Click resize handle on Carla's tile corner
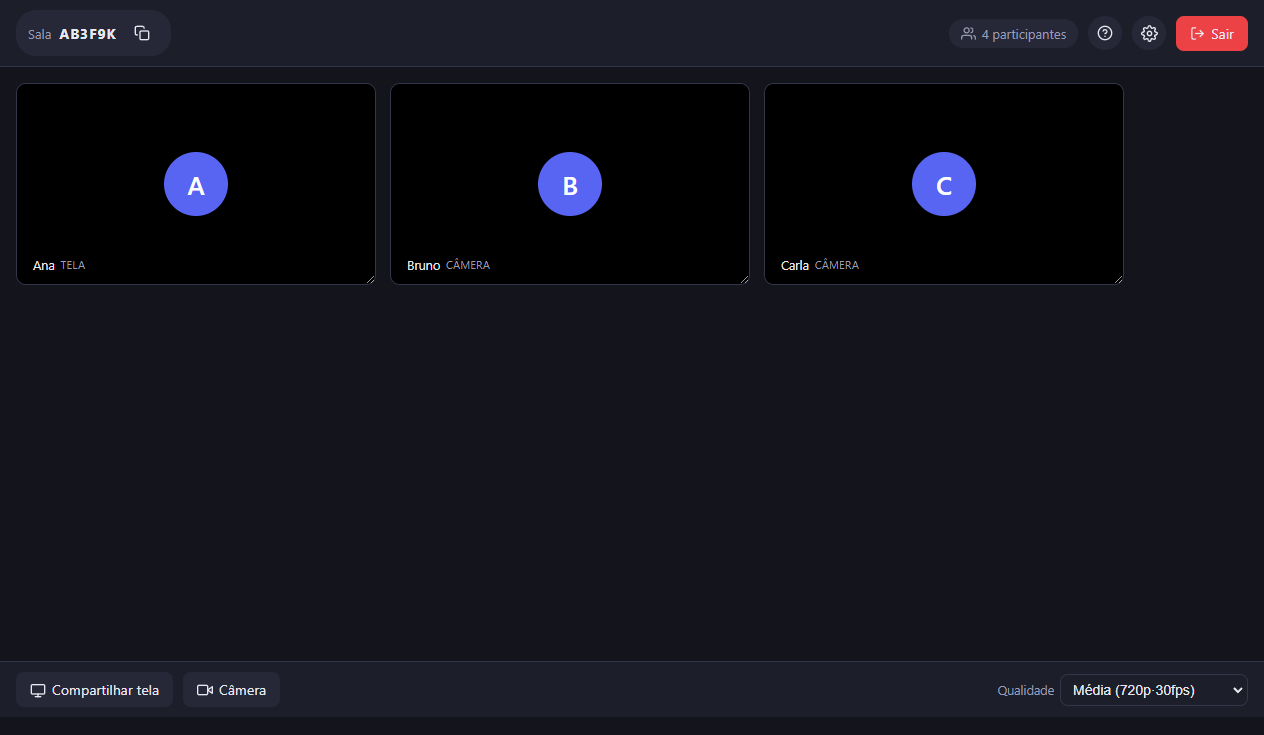This screenshot has width=1264, height=735. 1118,279
